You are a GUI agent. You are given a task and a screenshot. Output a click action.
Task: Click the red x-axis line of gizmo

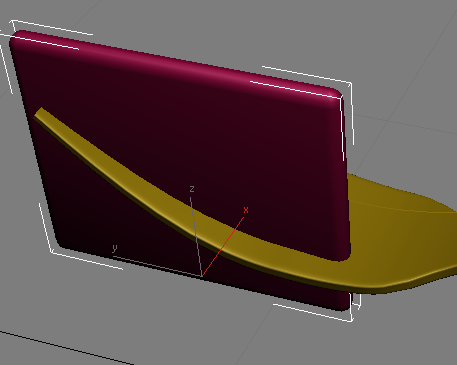223,246
